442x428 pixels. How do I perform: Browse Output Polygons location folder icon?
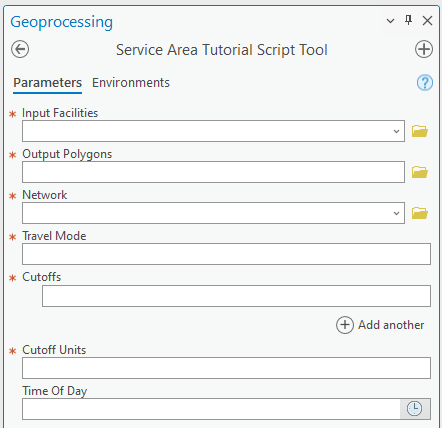(420, 172)
